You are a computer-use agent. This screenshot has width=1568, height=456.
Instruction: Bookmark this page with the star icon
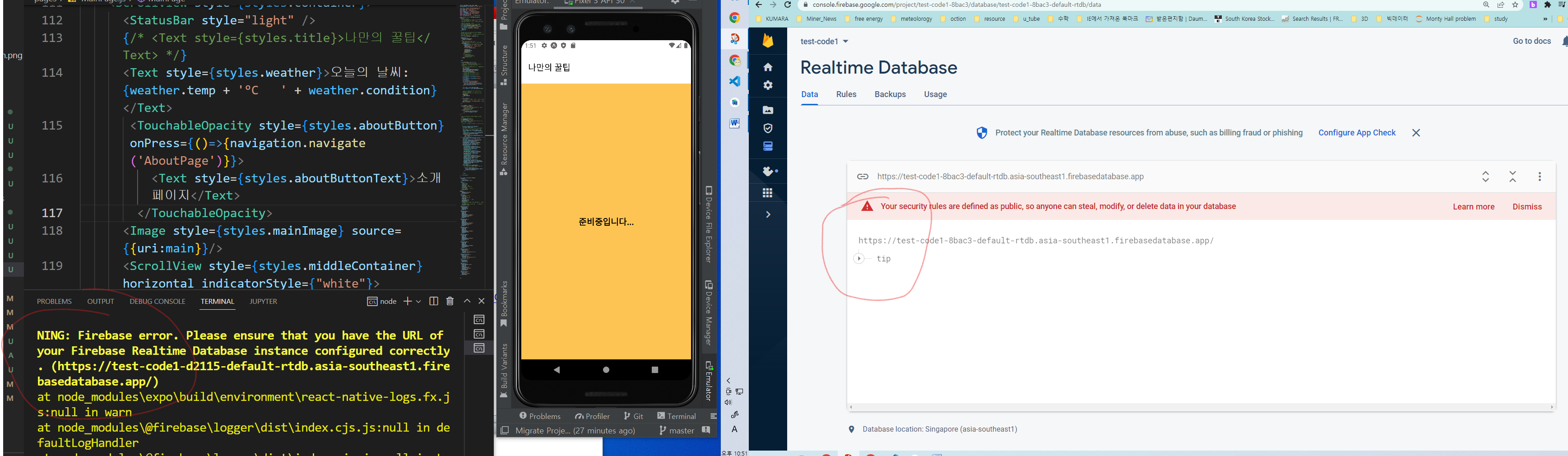1515,5
